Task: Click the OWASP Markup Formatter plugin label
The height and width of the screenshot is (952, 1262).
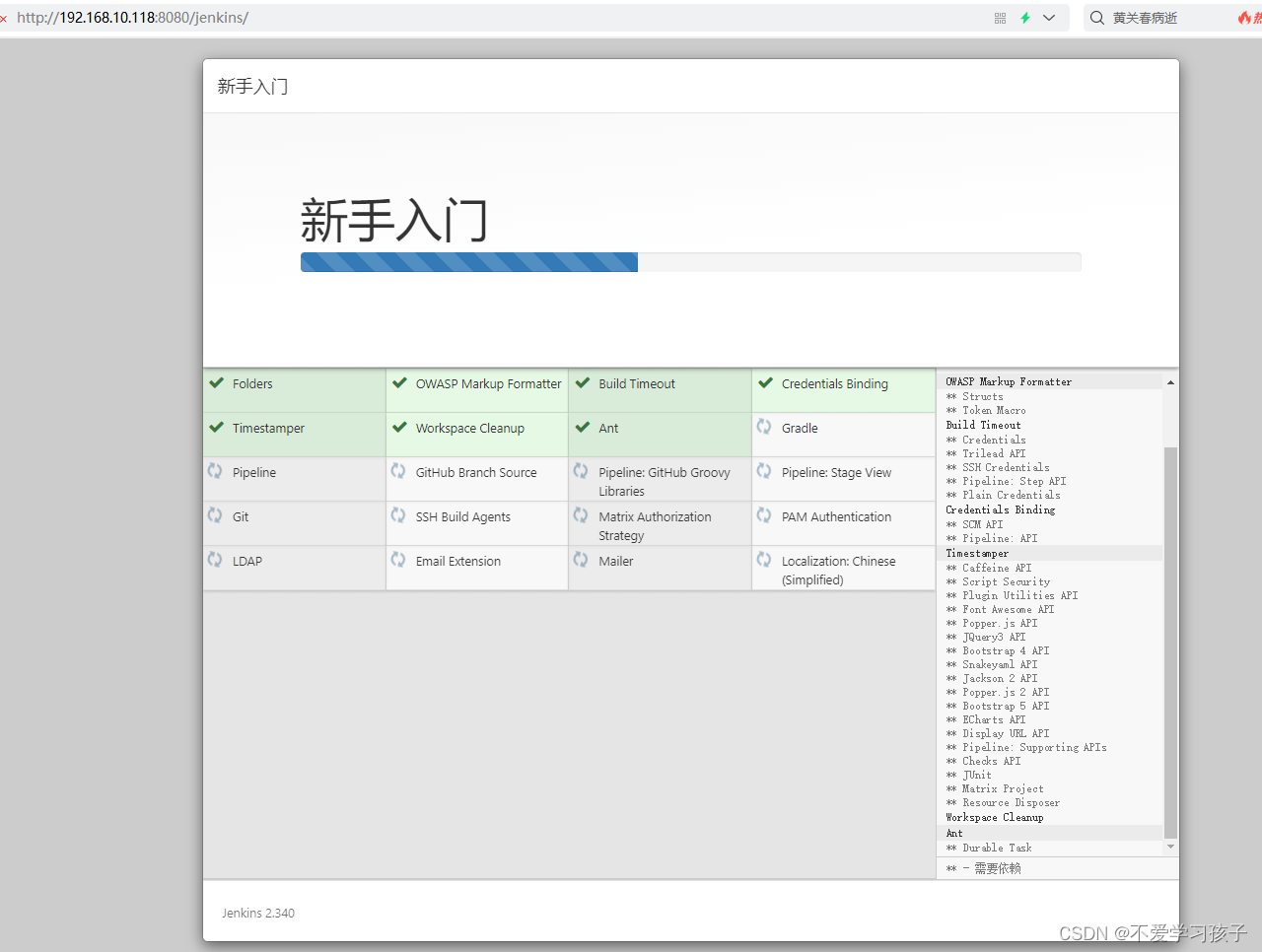Action: pos(489,384)
